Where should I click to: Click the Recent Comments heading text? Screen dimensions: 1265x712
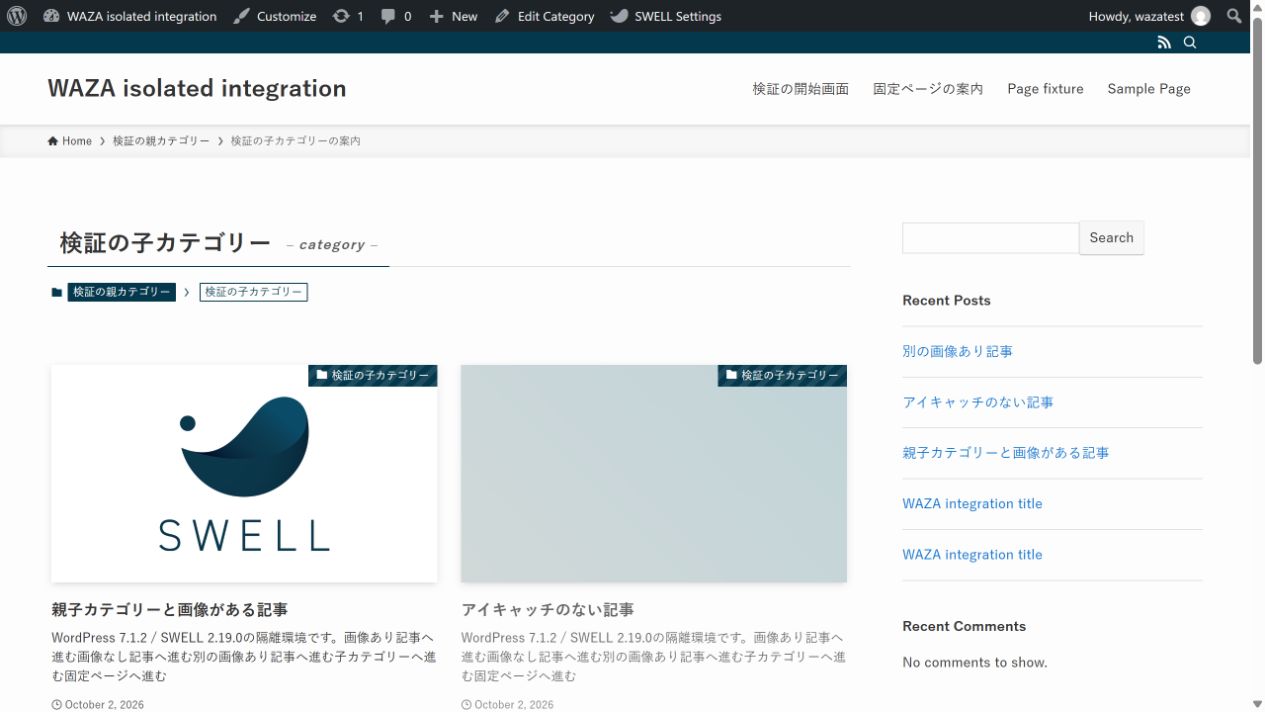964,626
